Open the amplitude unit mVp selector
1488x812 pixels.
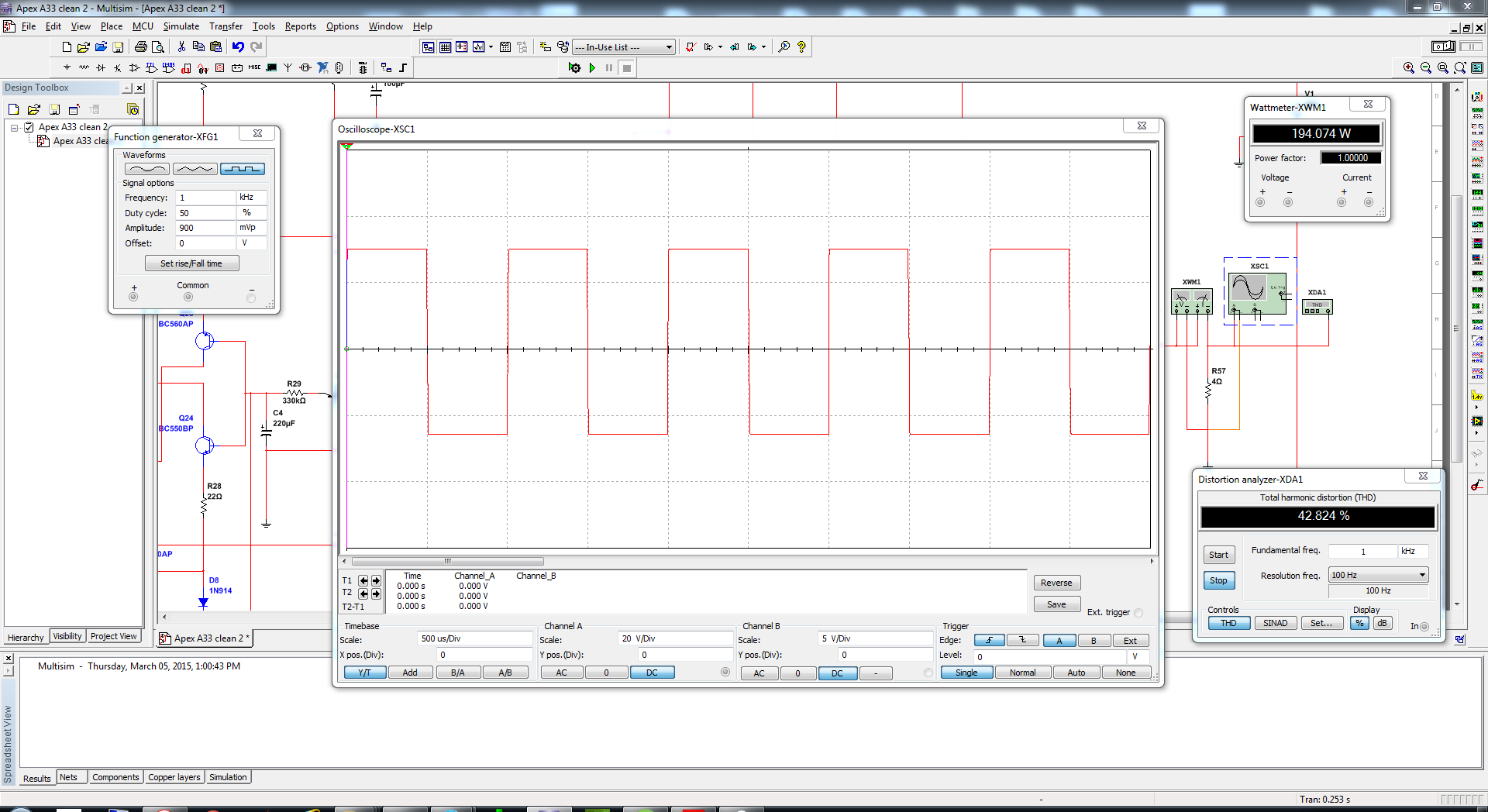(252, 228)
